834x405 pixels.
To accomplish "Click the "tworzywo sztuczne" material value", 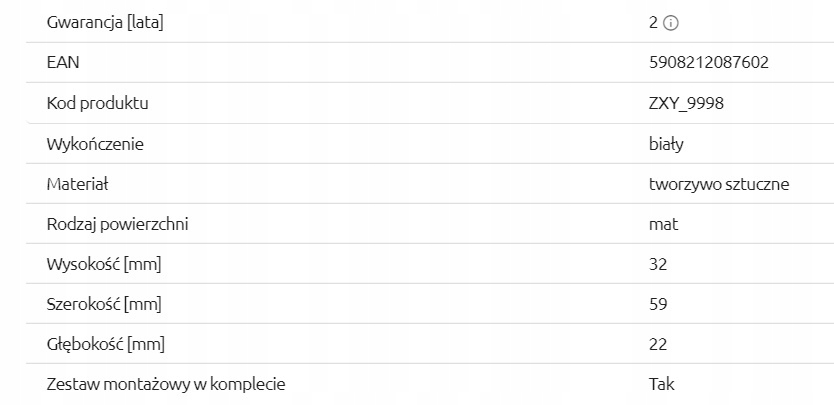I will coord(719,184).
